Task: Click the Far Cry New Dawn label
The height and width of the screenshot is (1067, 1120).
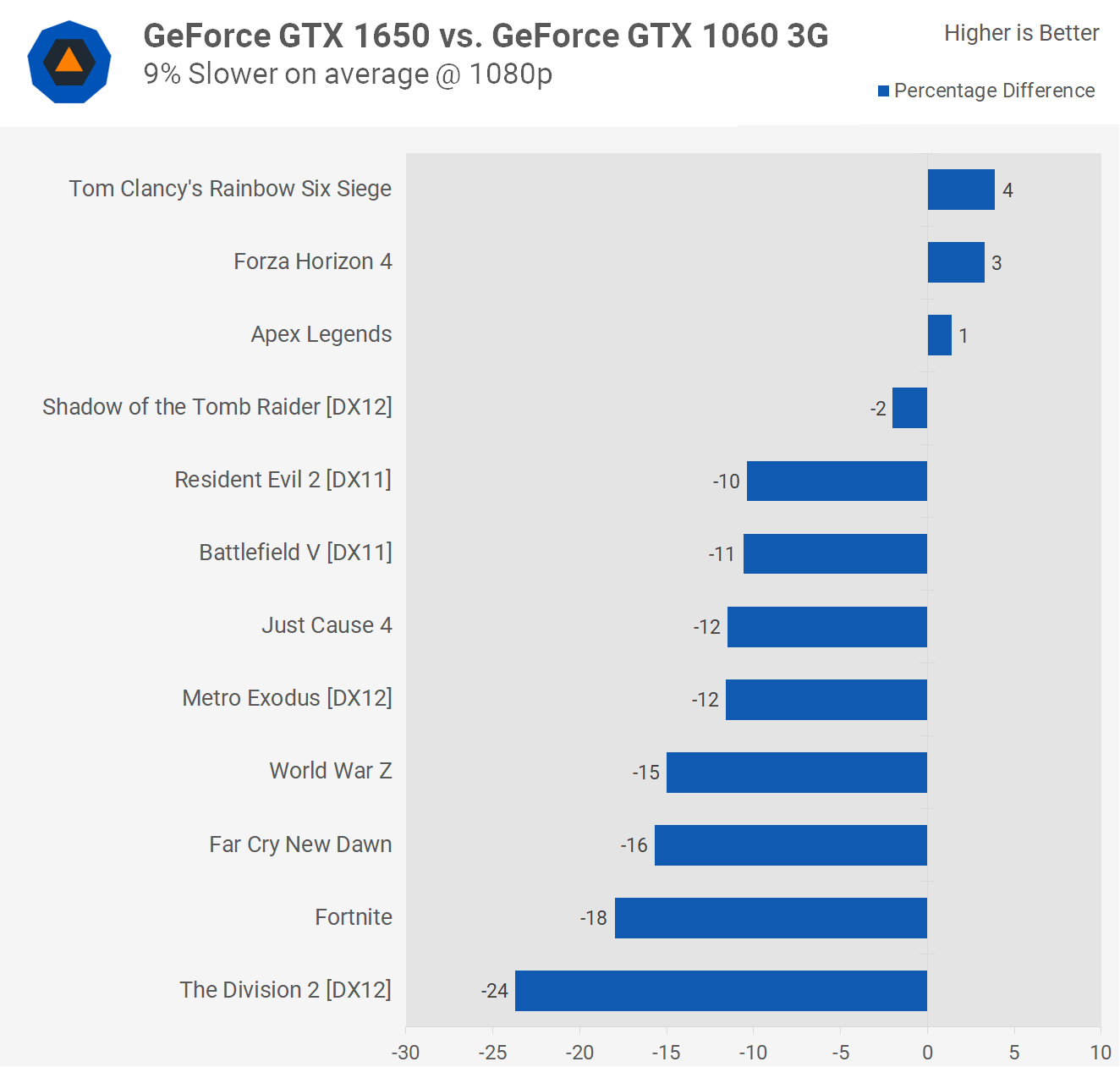Action: coord(300,844)
